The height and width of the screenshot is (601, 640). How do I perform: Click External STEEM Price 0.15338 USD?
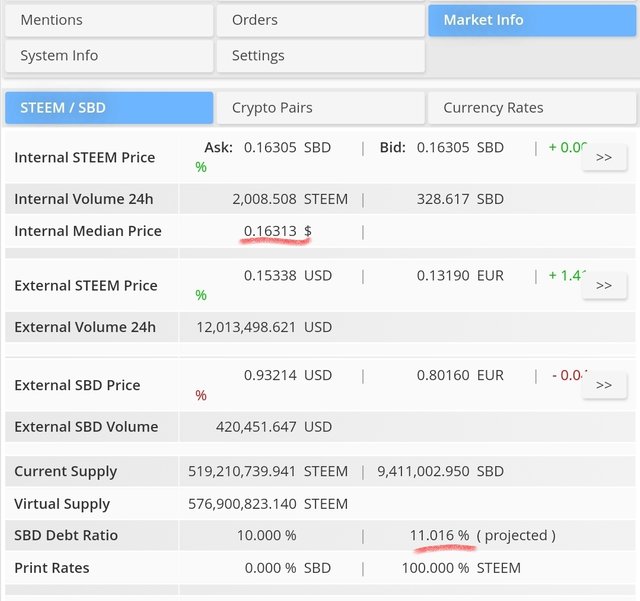pos(288,276)
